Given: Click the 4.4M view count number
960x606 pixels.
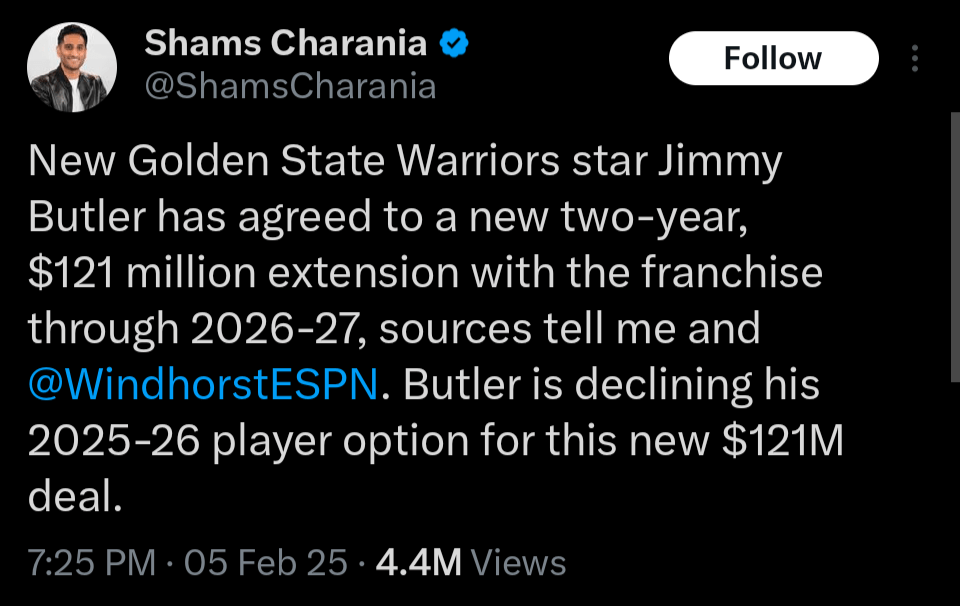Looking at the screenshot, I should click(x=418, y=563).
